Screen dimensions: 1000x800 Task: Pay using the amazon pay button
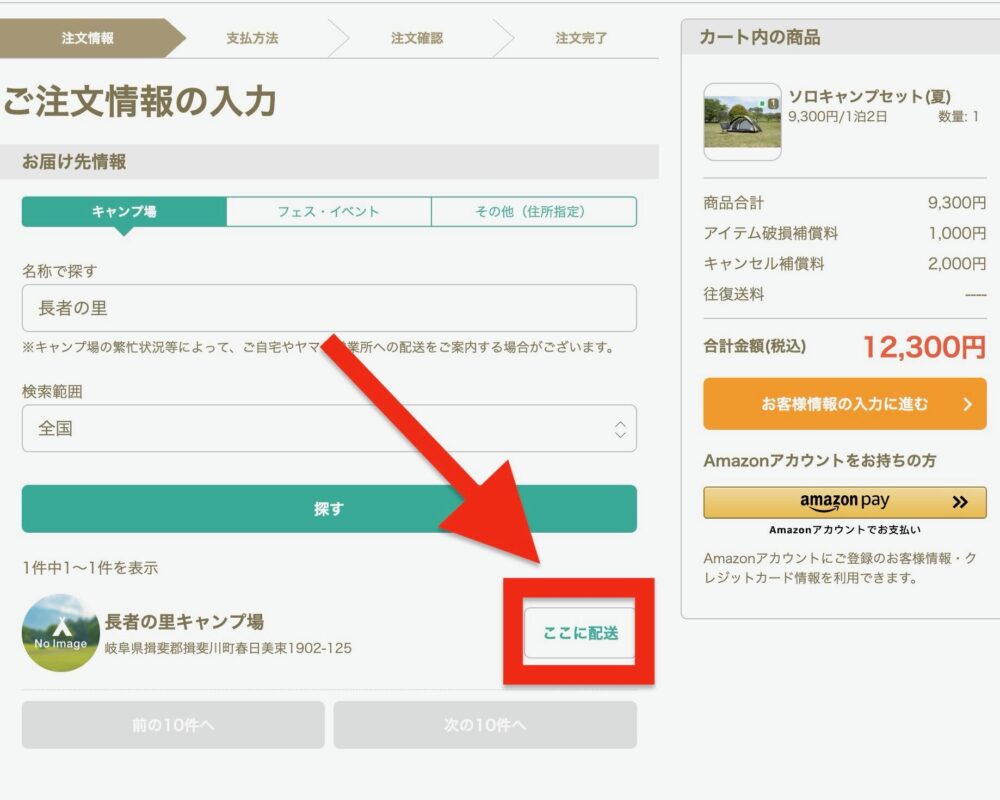click(844, 502)
